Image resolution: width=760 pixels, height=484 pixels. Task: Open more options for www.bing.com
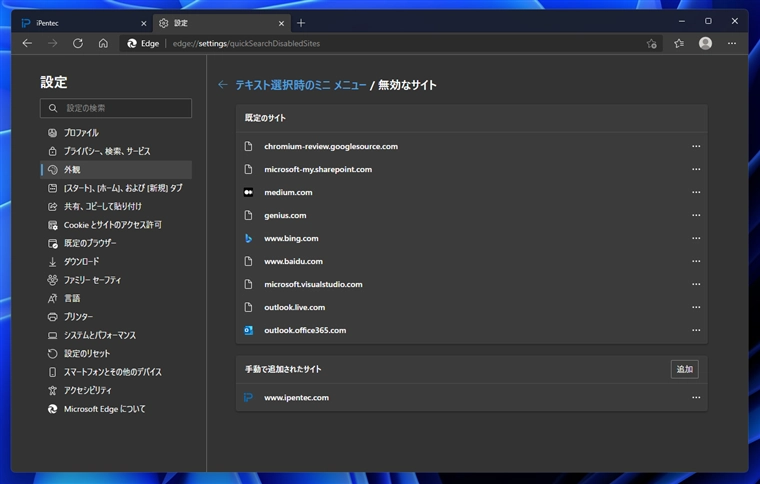pos(696,238)
